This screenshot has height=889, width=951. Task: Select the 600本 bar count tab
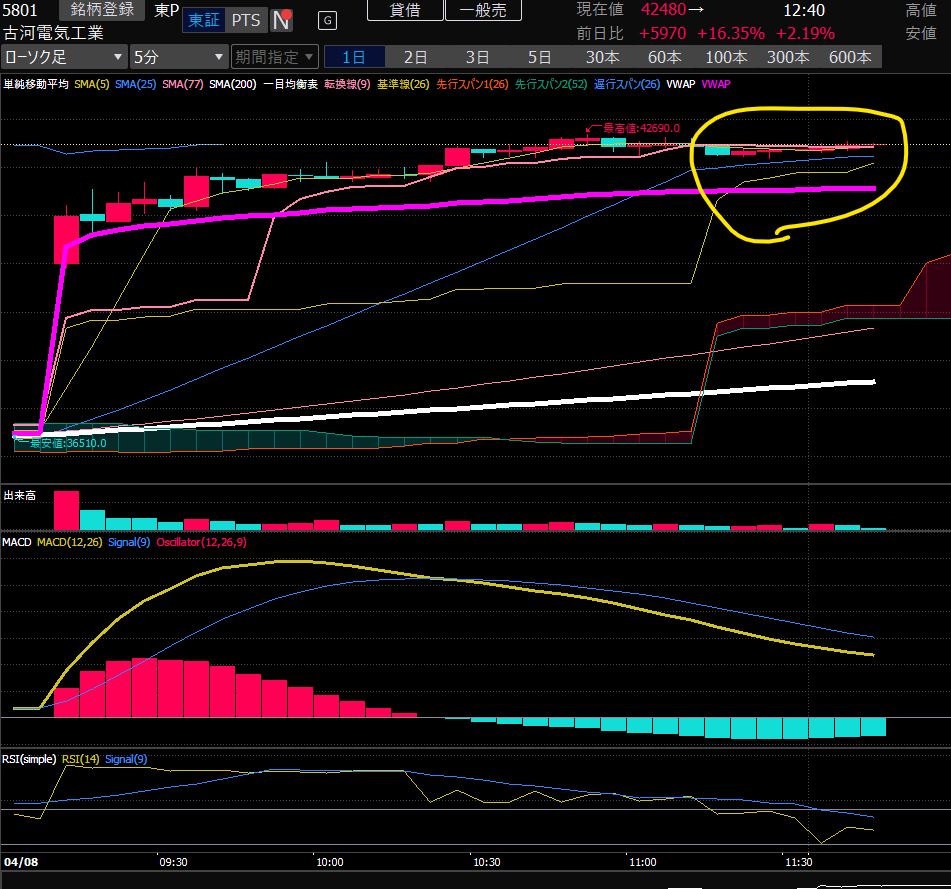coord(850,56)
